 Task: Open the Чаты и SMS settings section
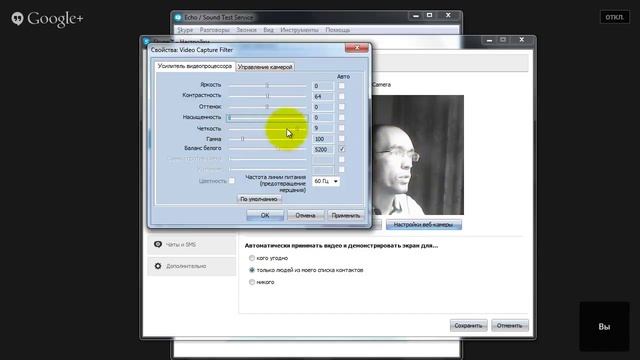point(192,244)
